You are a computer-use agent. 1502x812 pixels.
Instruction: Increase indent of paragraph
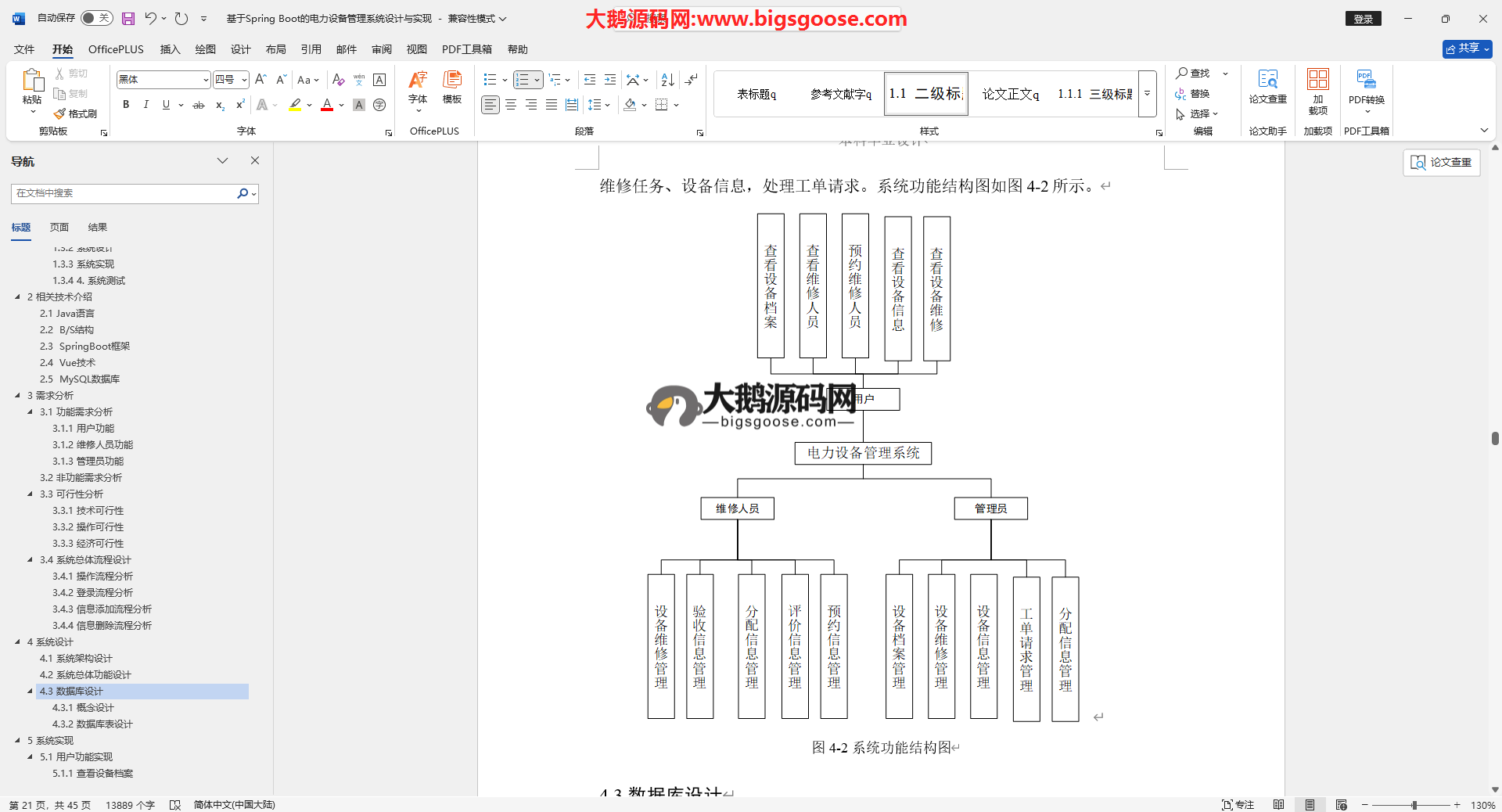610,80
